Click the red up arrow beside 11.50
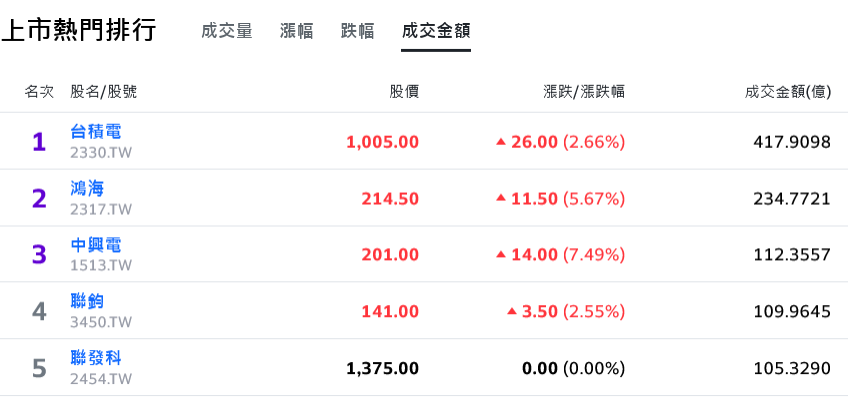 (500, 199)
